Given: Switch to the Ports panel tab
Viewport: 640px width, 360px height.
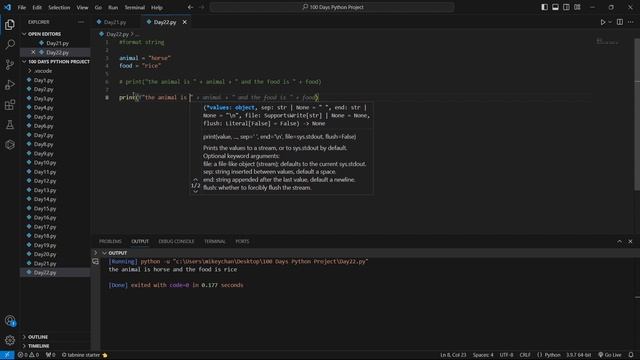Looking at the screenshot, I should [242, 241].
